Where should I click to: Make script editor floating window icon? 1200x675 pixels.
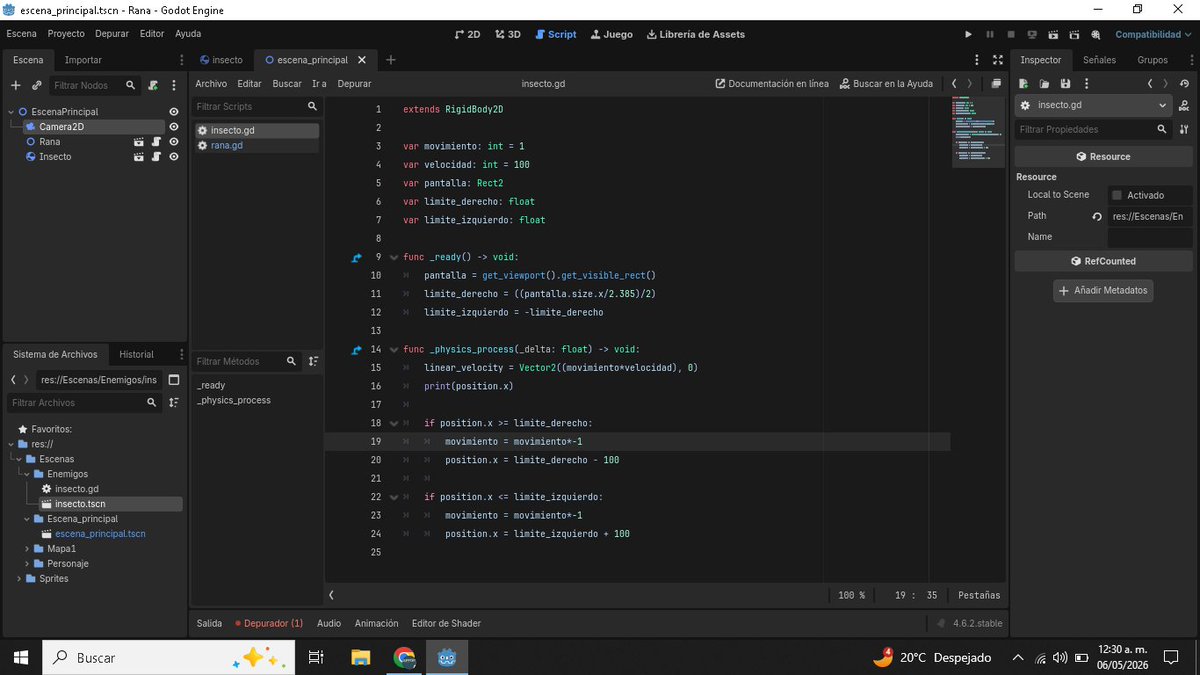pos(996,83)
